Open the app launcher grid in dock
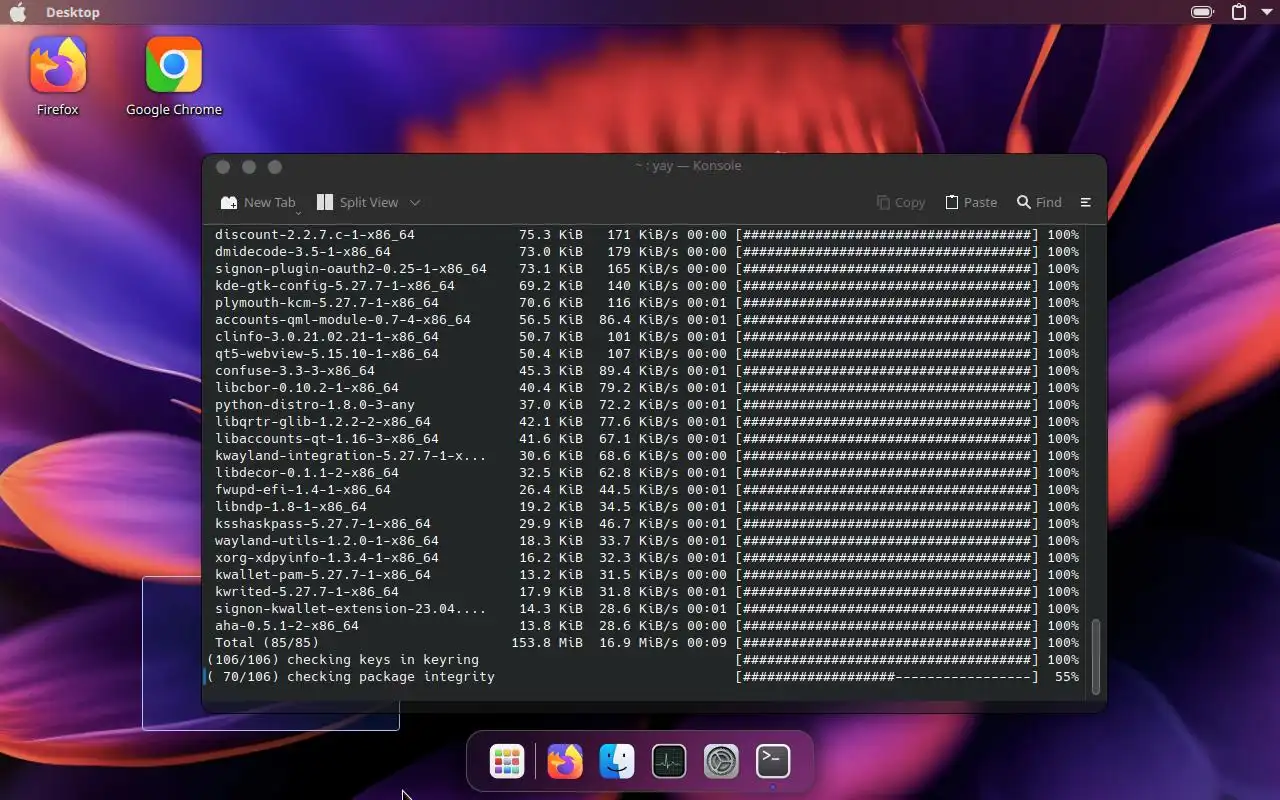 [x=507, y=762]
